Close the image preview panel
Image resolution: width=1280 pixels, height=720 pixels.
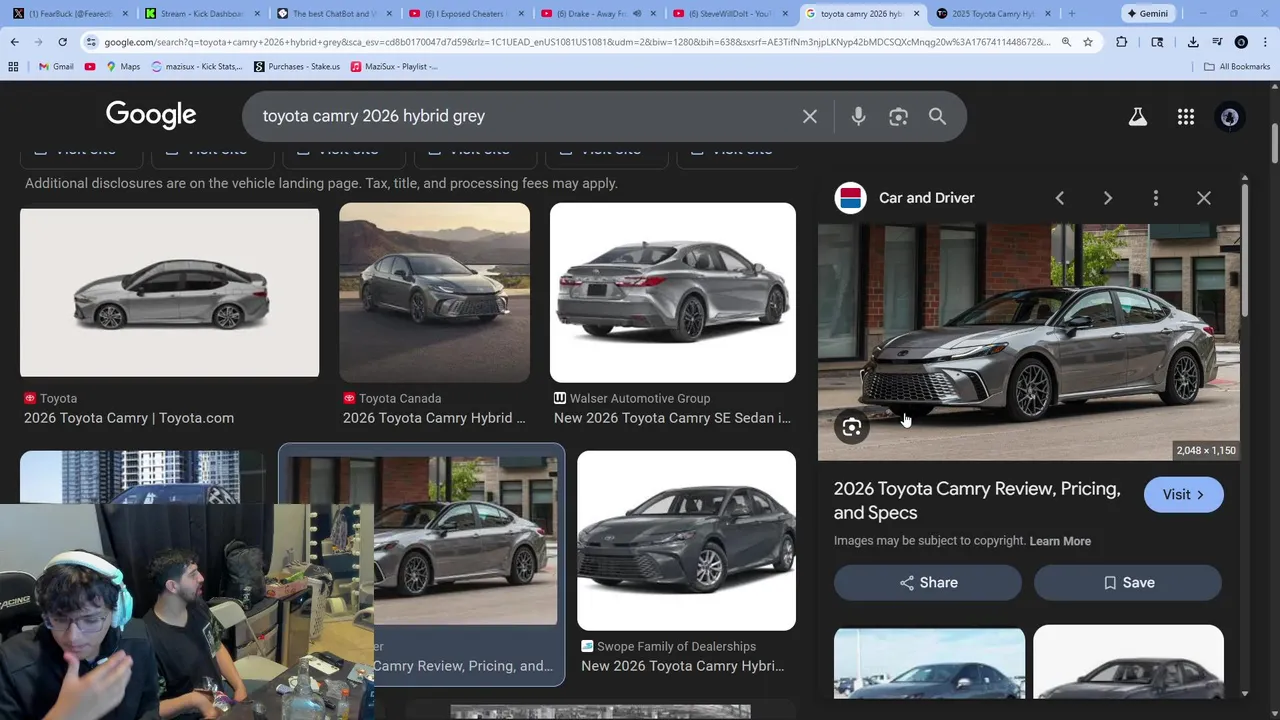tap(1204, 198)
